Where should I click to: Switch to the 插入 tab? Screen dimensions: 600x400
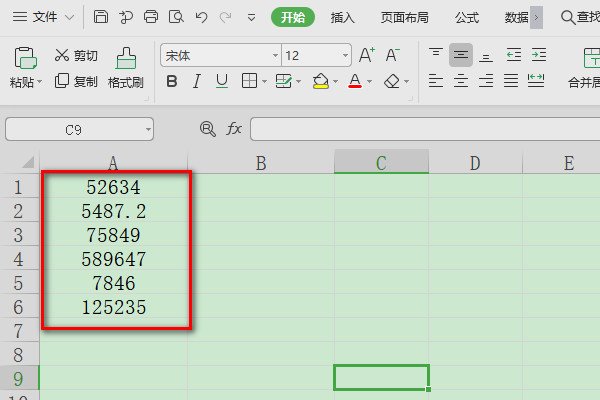342,17
